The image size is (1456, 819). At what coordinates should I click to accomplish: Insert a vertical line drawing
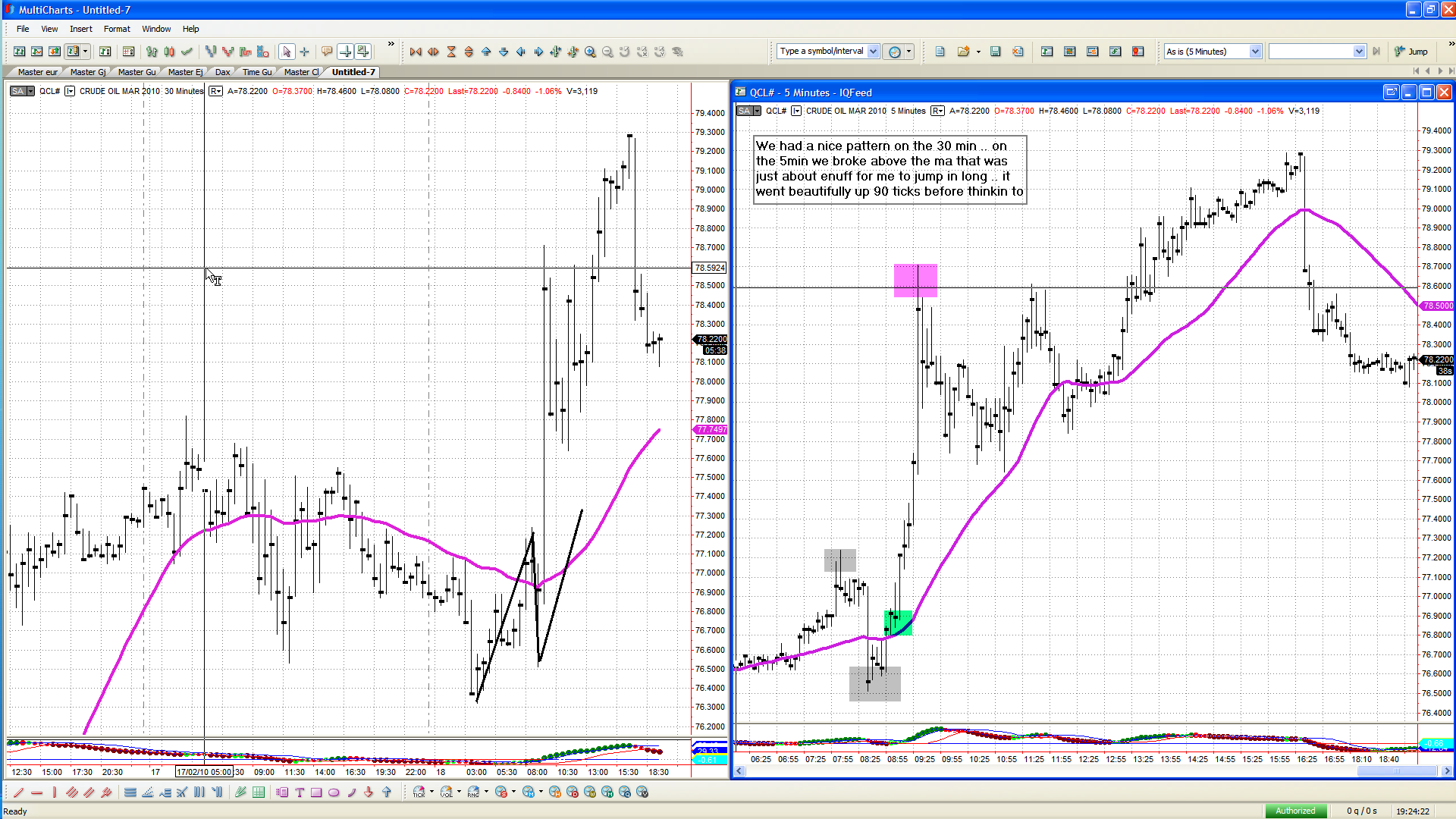[54, 792]
